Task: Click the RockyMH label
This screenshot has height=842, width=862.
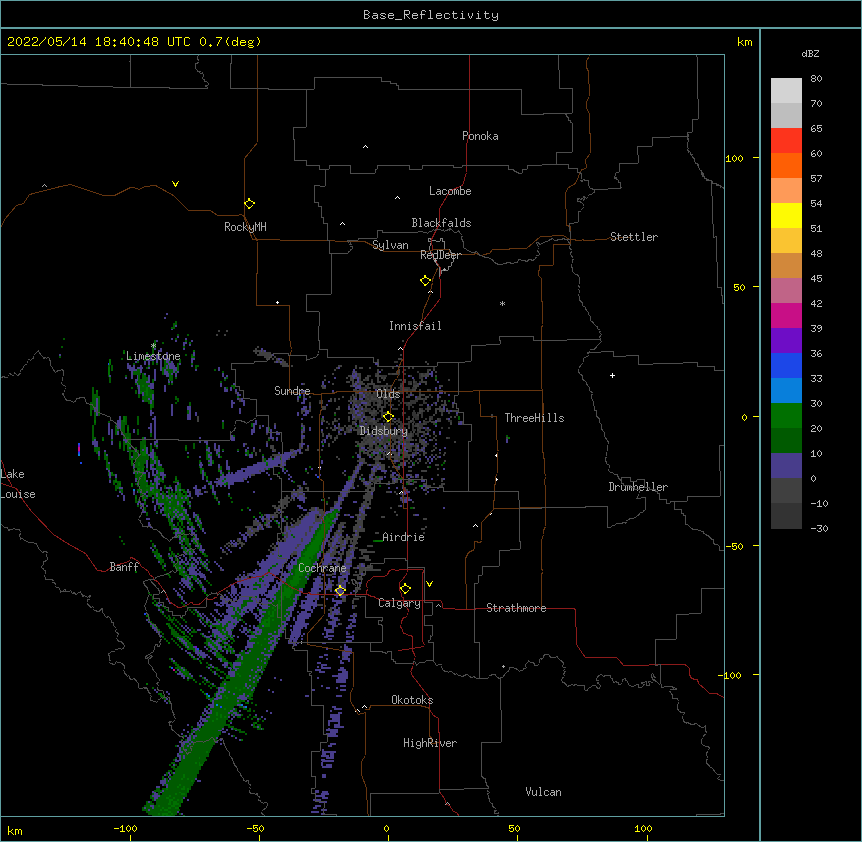Action: coord(245,227)
